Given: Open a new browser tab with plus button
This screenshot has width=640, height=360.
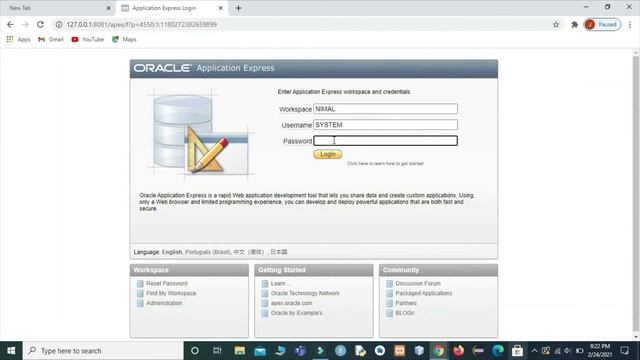Looking at the screenshot, I should 238,8.
